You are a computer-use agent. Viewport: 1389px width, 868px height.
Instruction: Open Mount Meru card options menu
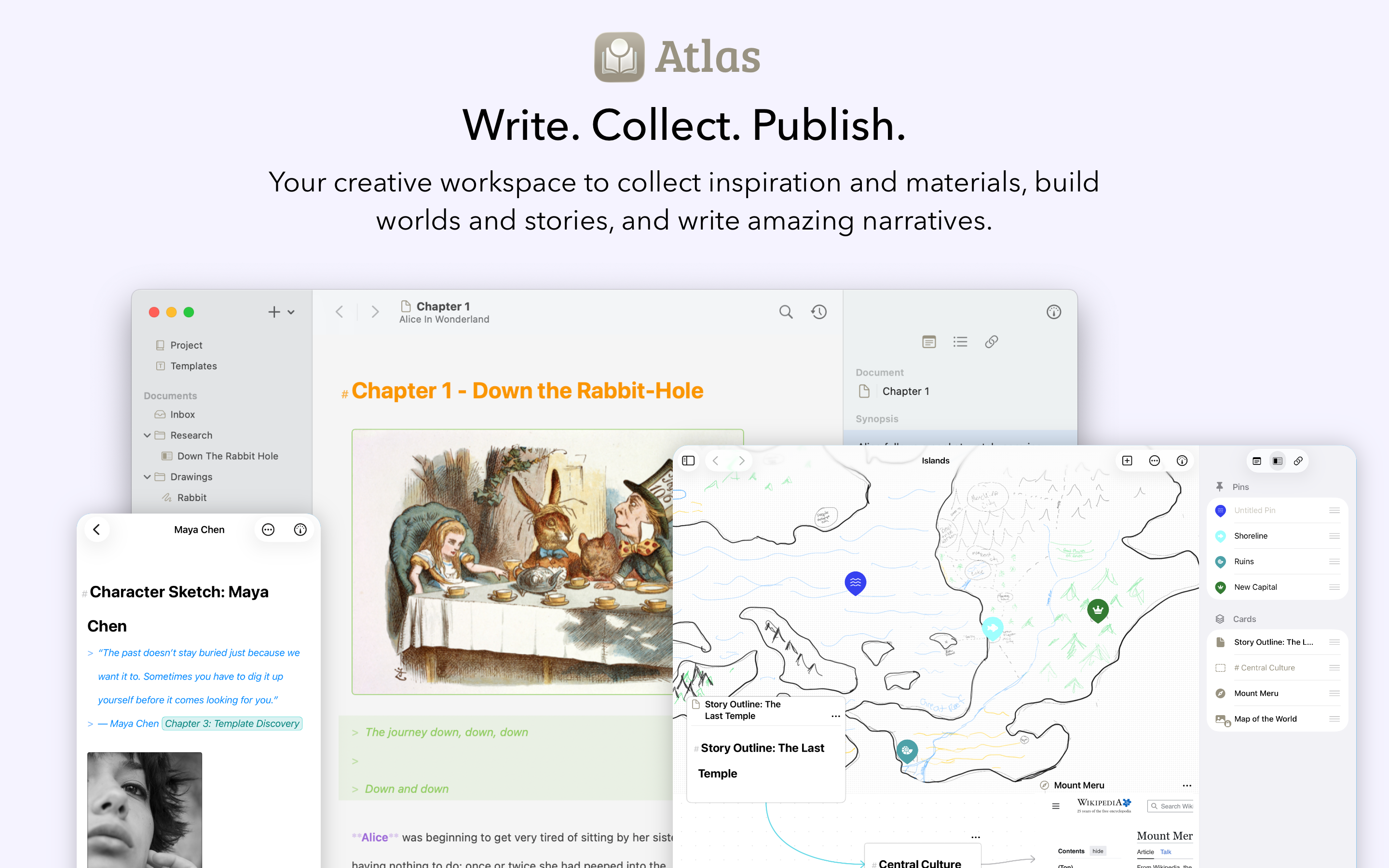[1187, 786]
